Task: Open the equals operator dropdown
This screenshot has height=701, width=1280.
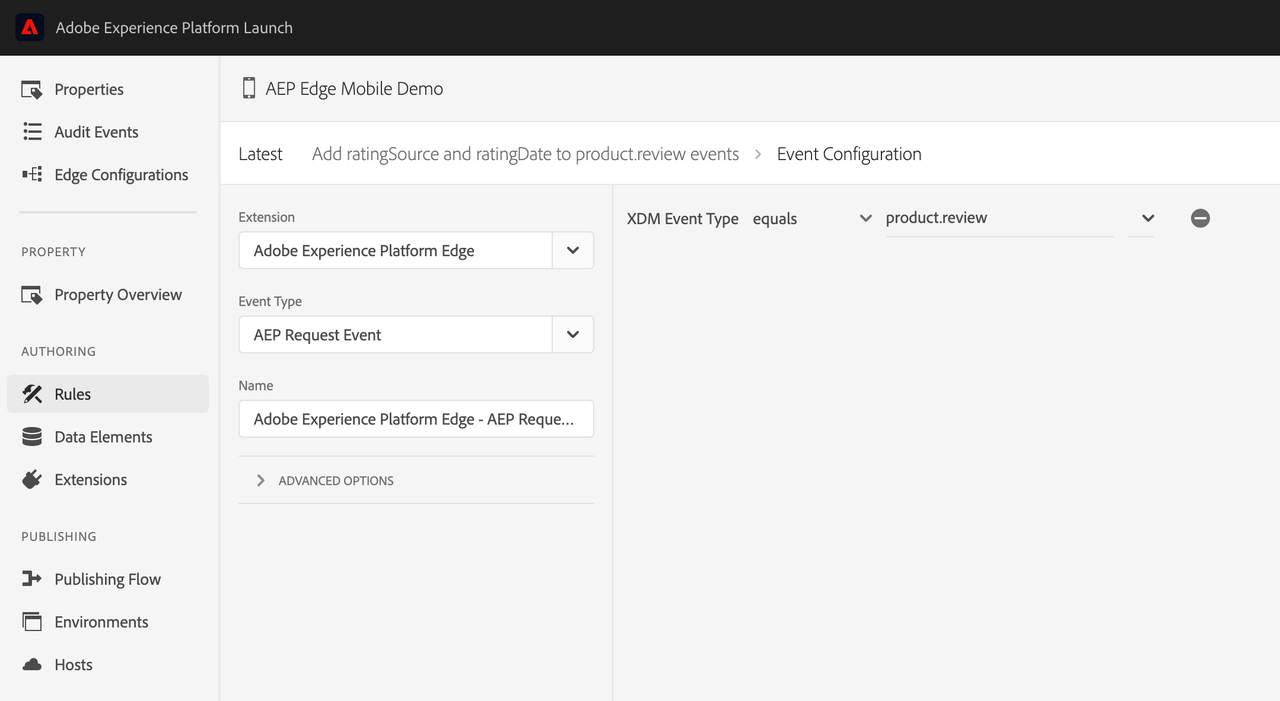Action: [x=866, y=218]
